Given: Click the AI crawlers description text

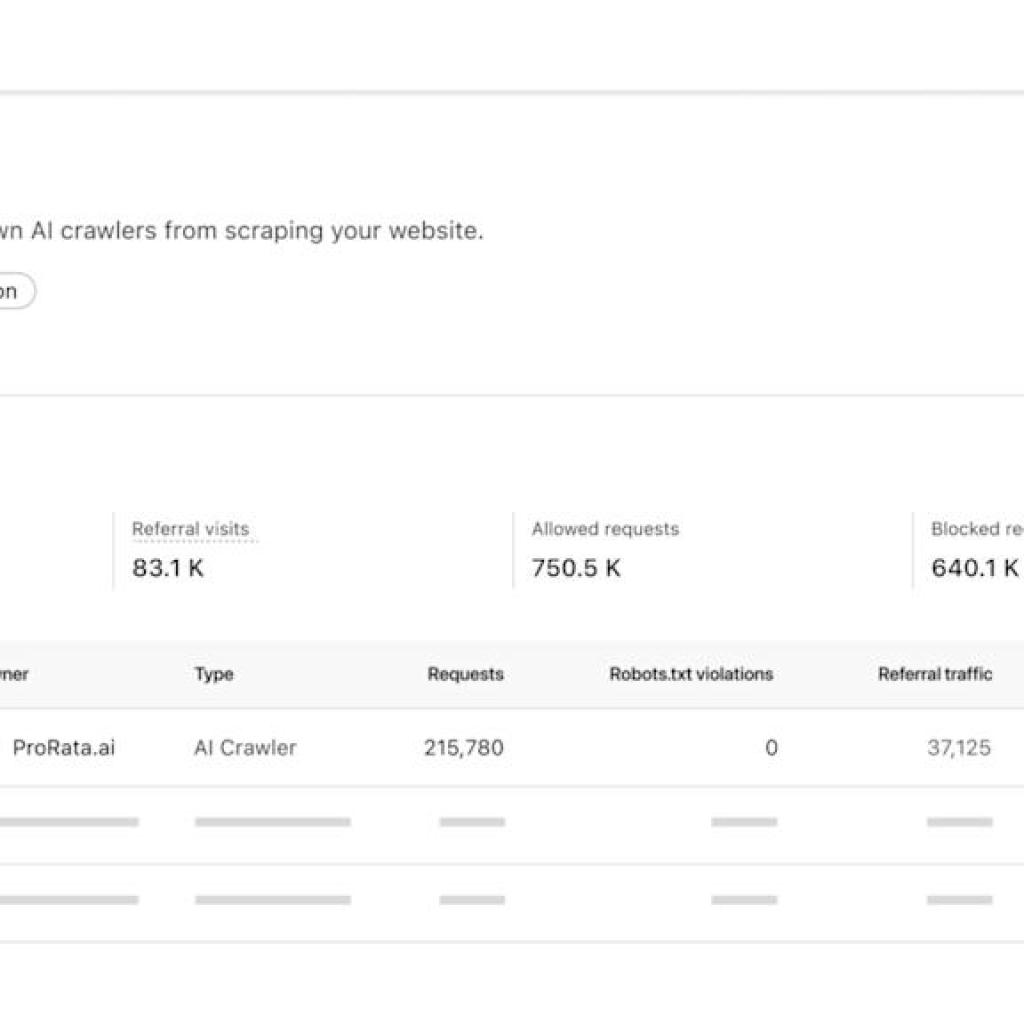Looking at the screenshot, I should (240, 230).
